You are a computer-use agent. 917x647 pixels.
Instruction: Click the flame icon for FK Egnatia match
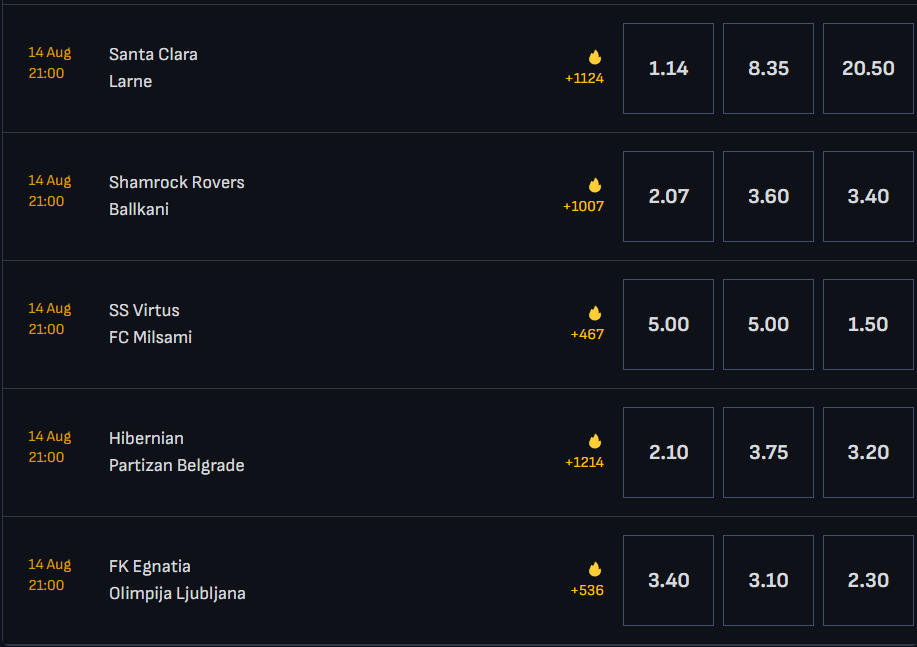[x=595, y=569]
